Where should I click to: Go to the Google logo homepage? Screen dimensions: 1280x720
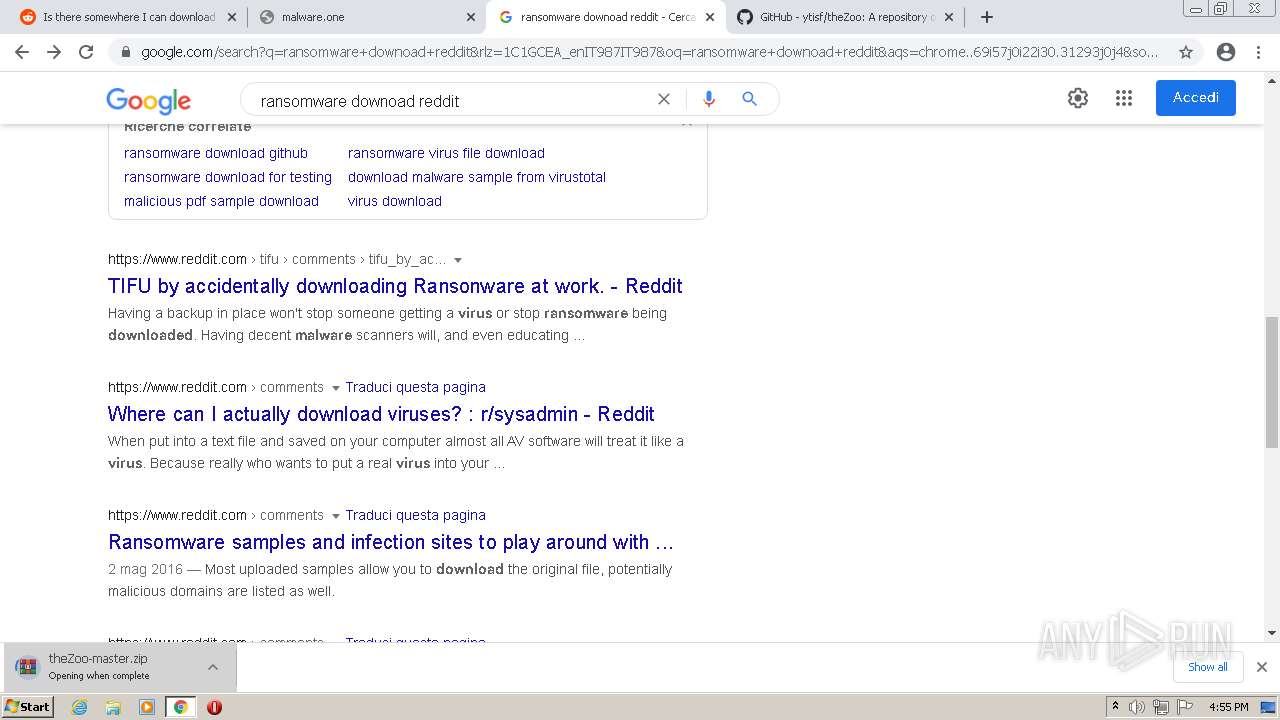[149, 100]
